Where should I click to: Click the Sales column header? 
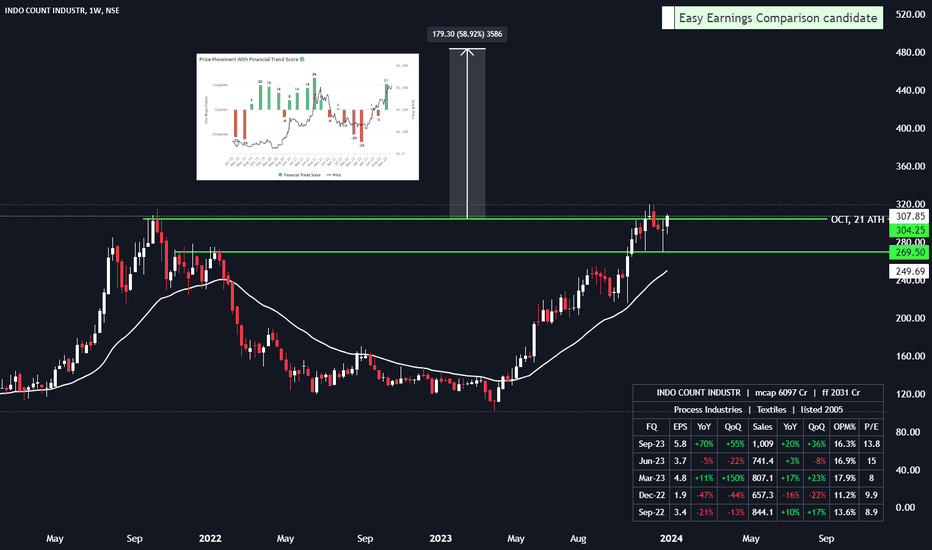pyautogui.click(x=763, y=426)
